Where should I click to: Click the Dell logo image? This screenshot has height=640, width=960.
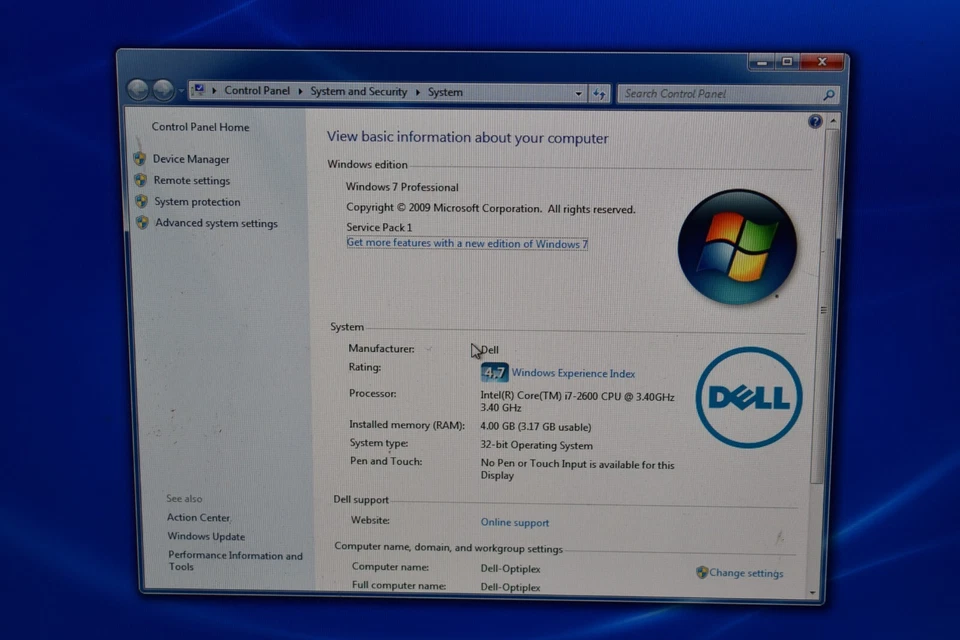tap(749, 397)
